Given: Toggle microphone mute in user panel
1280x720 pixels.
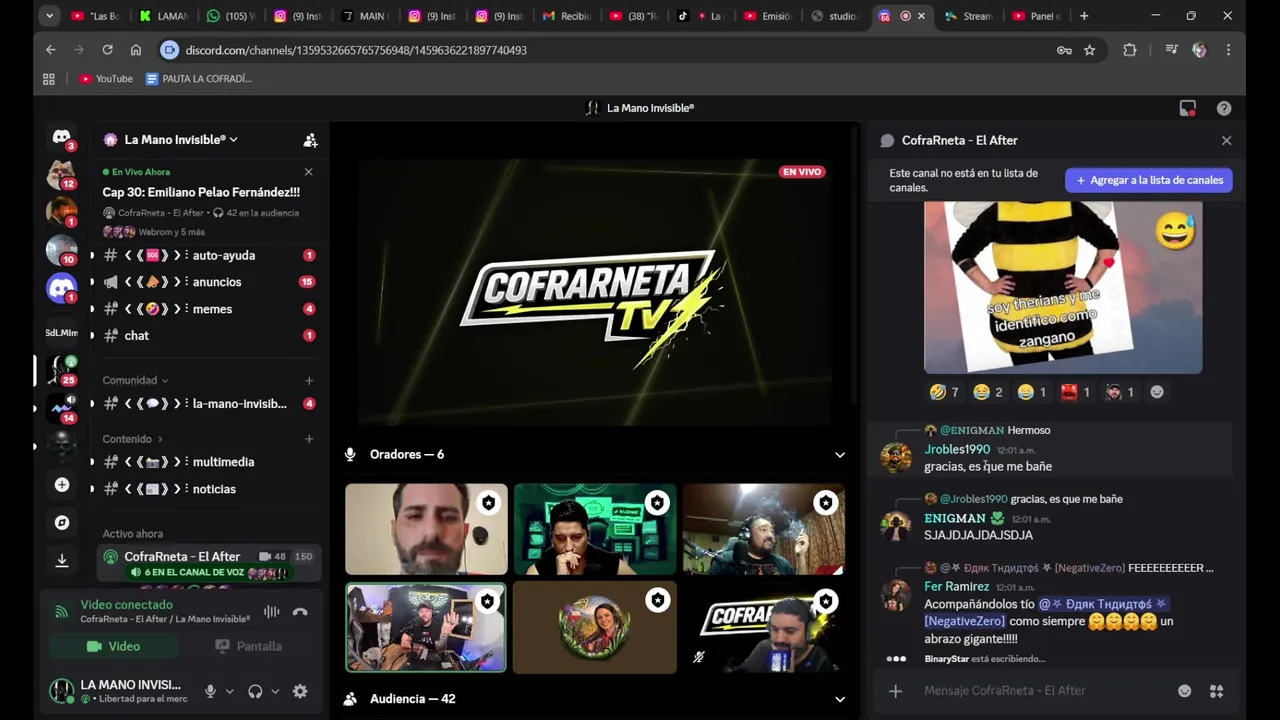Looking at the screenshot, I should click(x=210, y=691).
